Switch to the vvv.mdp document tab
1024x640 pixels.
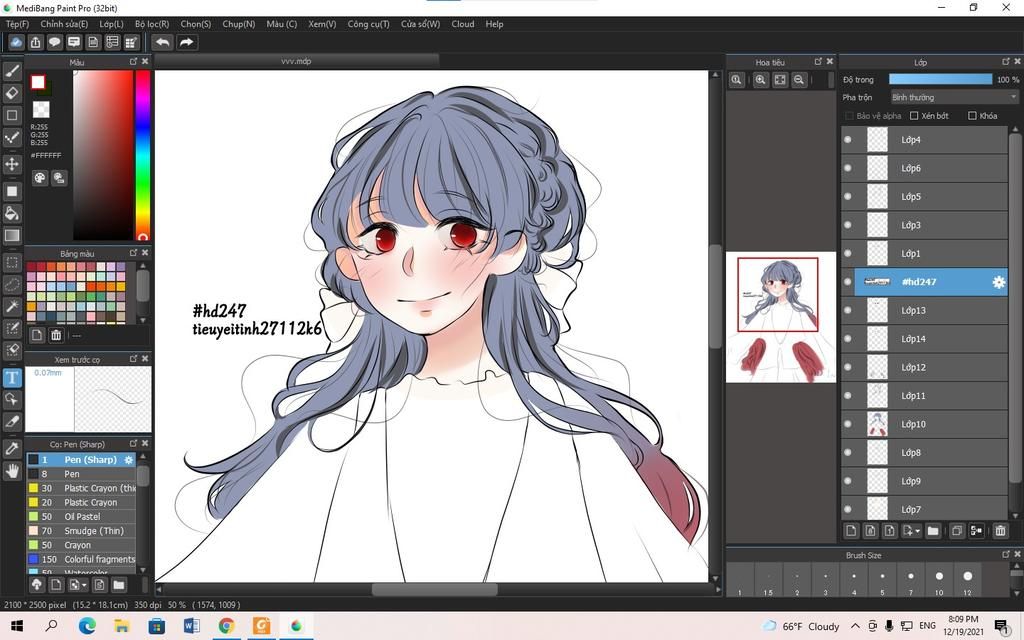tap(296, 61)
